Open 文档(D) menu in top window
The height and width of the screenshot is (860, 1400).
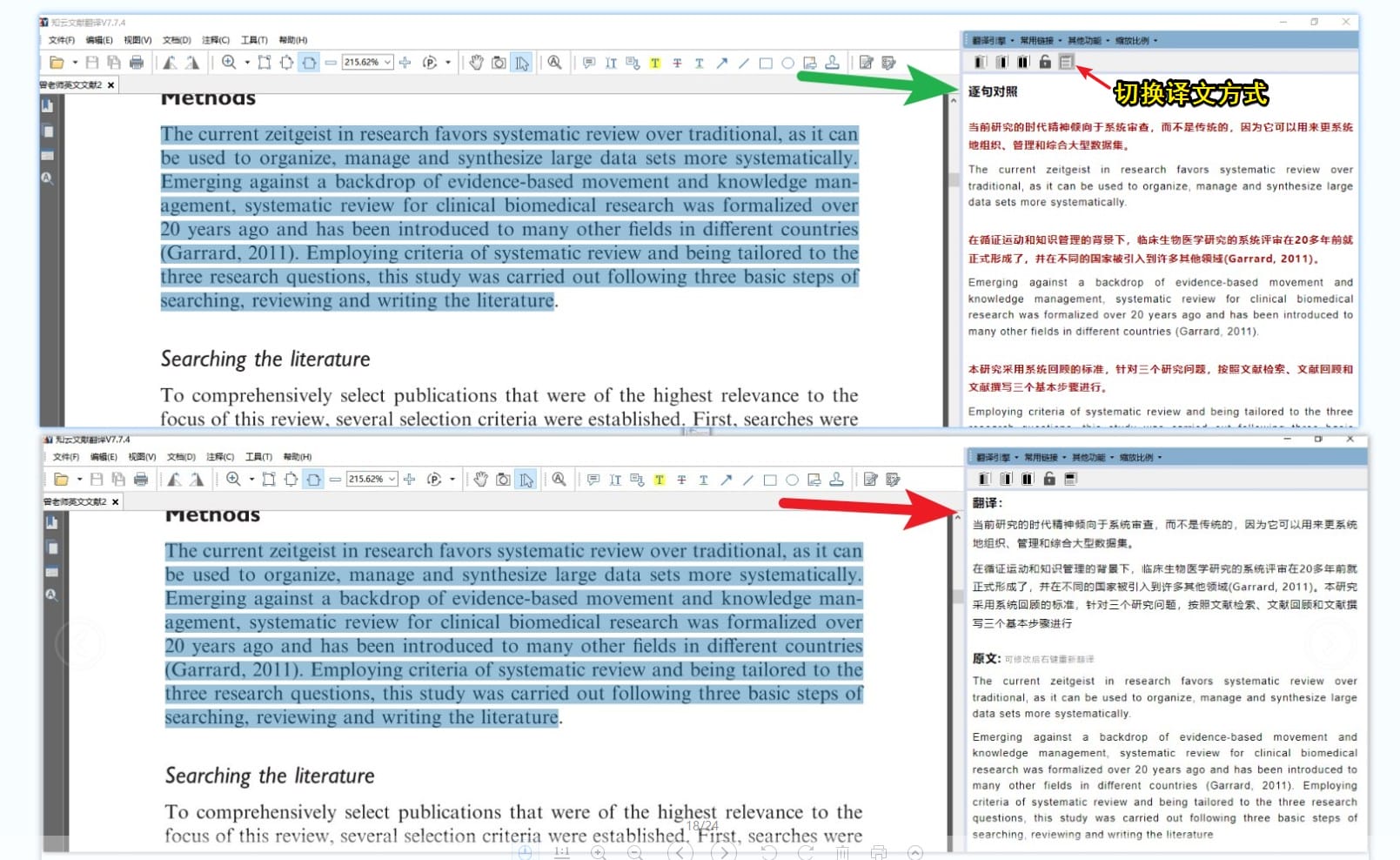177,40
